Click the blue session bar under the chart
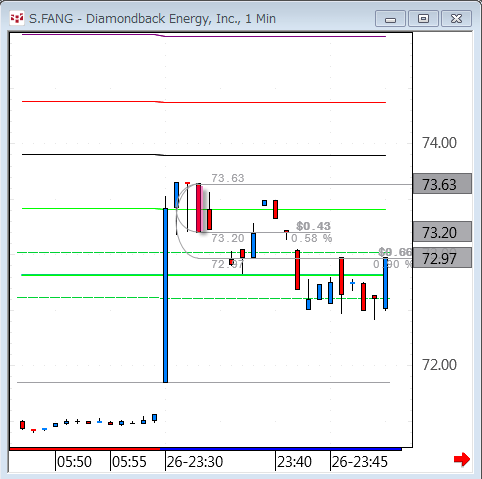The image size is (482, 479). 281,449
